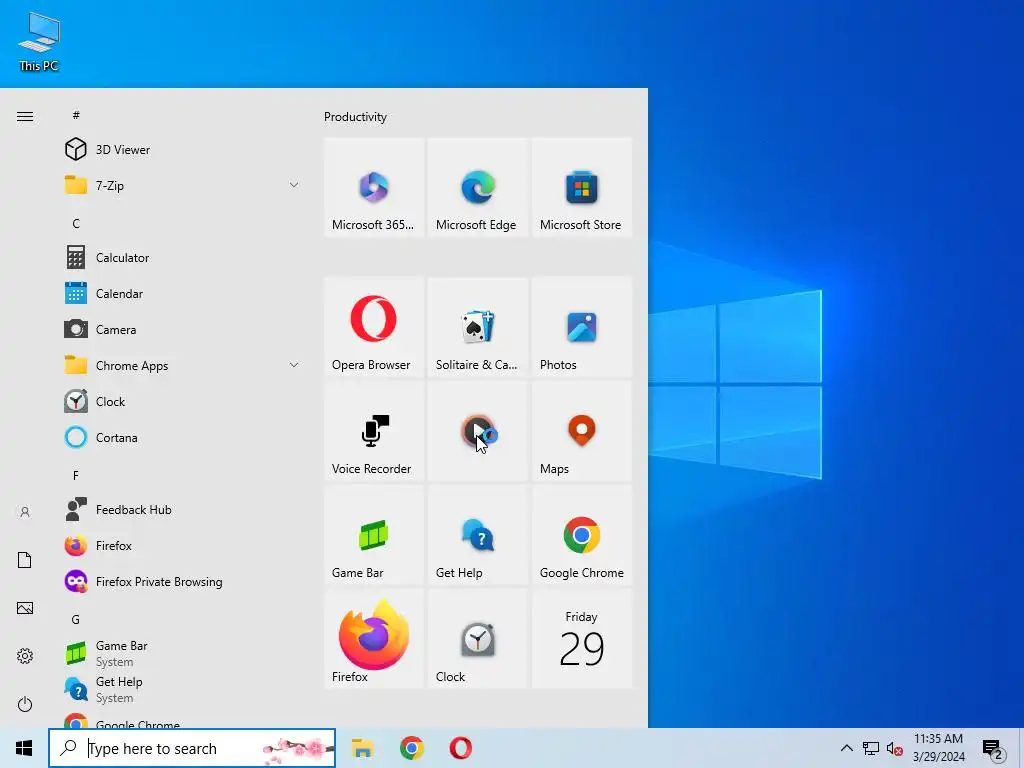Select This PC desktop icon
The height and width of the screenshot is (768, 1024).
39,41
